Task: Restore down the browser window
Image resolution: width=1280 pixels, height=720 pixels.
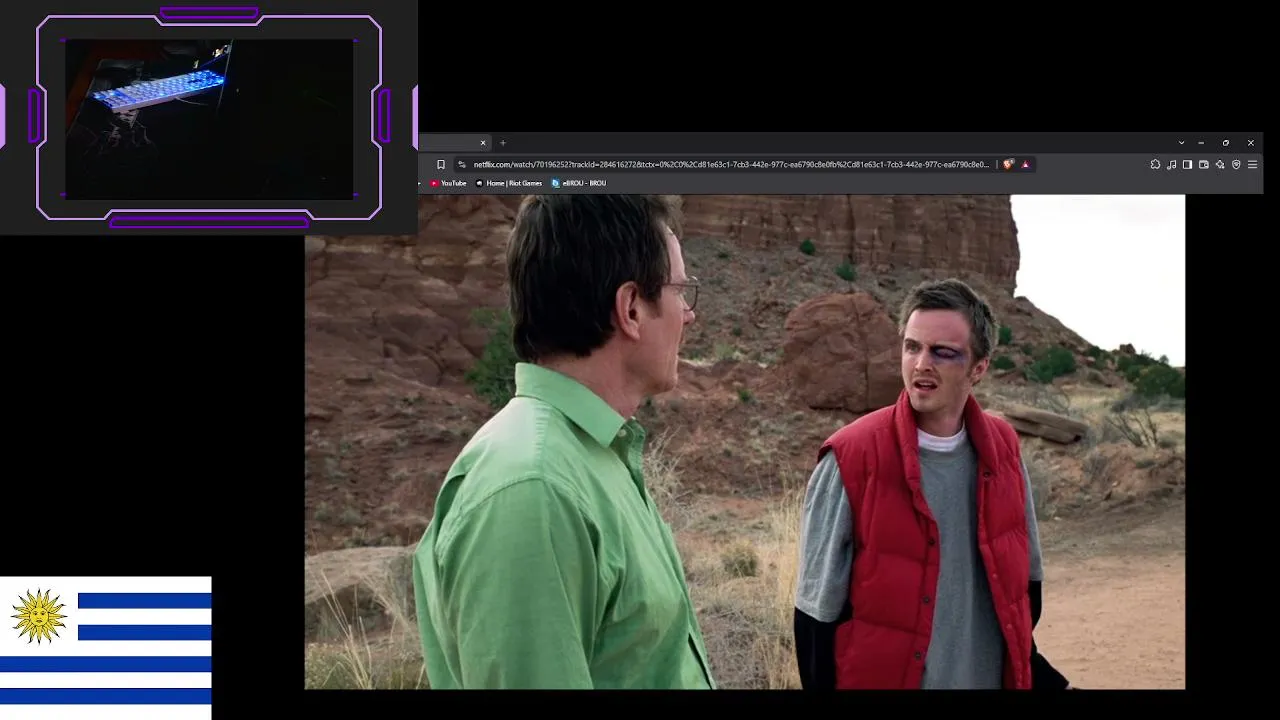Action: (x=1226, y=143)
